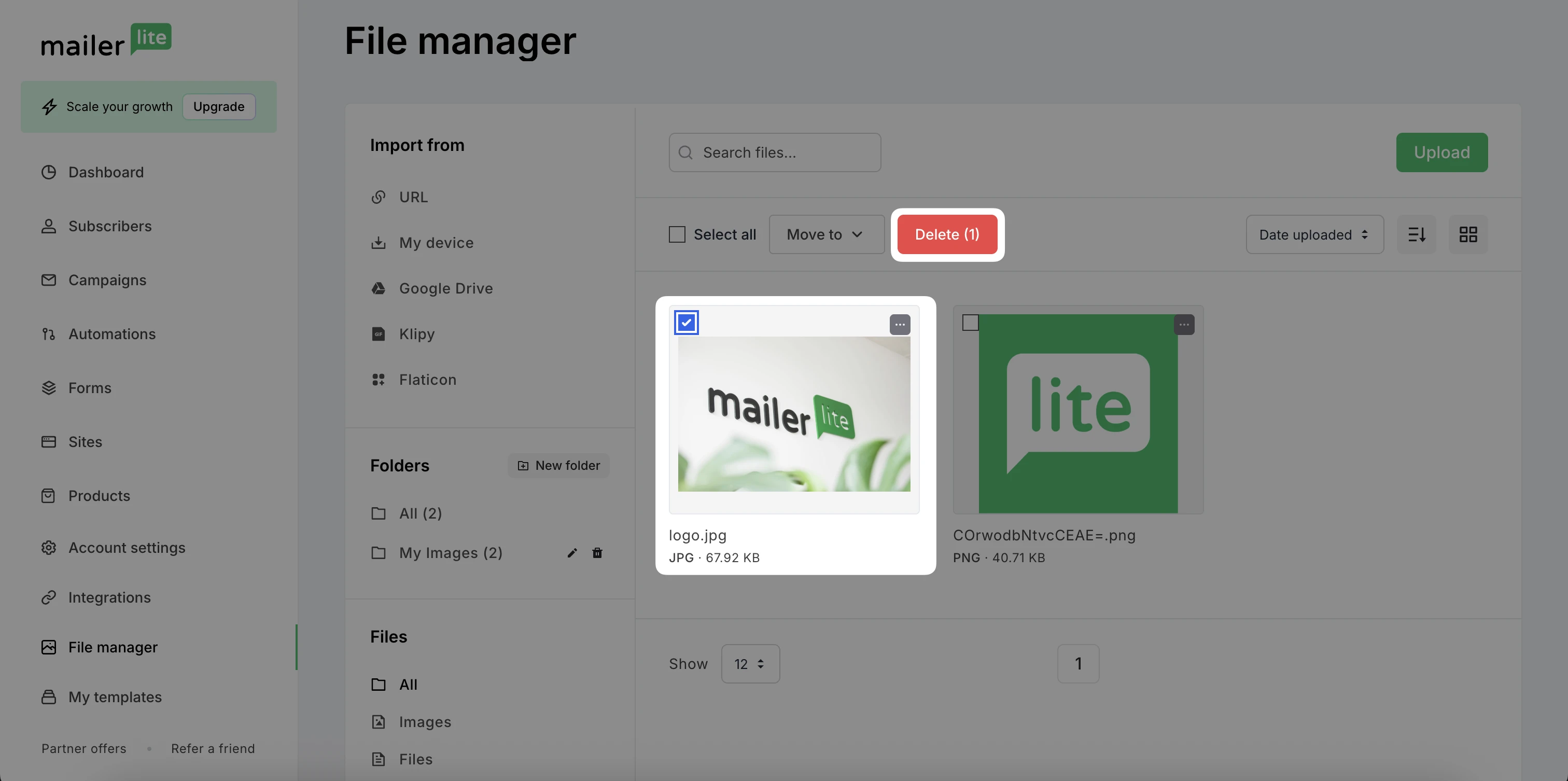Filter by Images file type
This screenshot has height=781, width=1568.
click(x=426, y=722)
